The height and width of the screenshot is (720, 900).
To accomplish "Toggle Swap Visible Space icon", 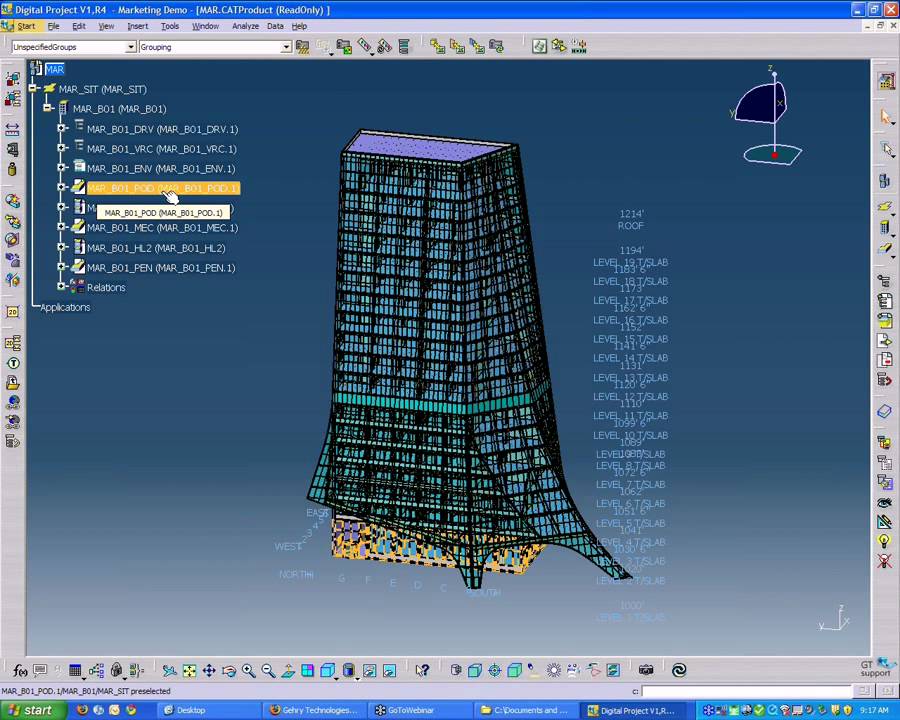I will [x=389, y=670].
